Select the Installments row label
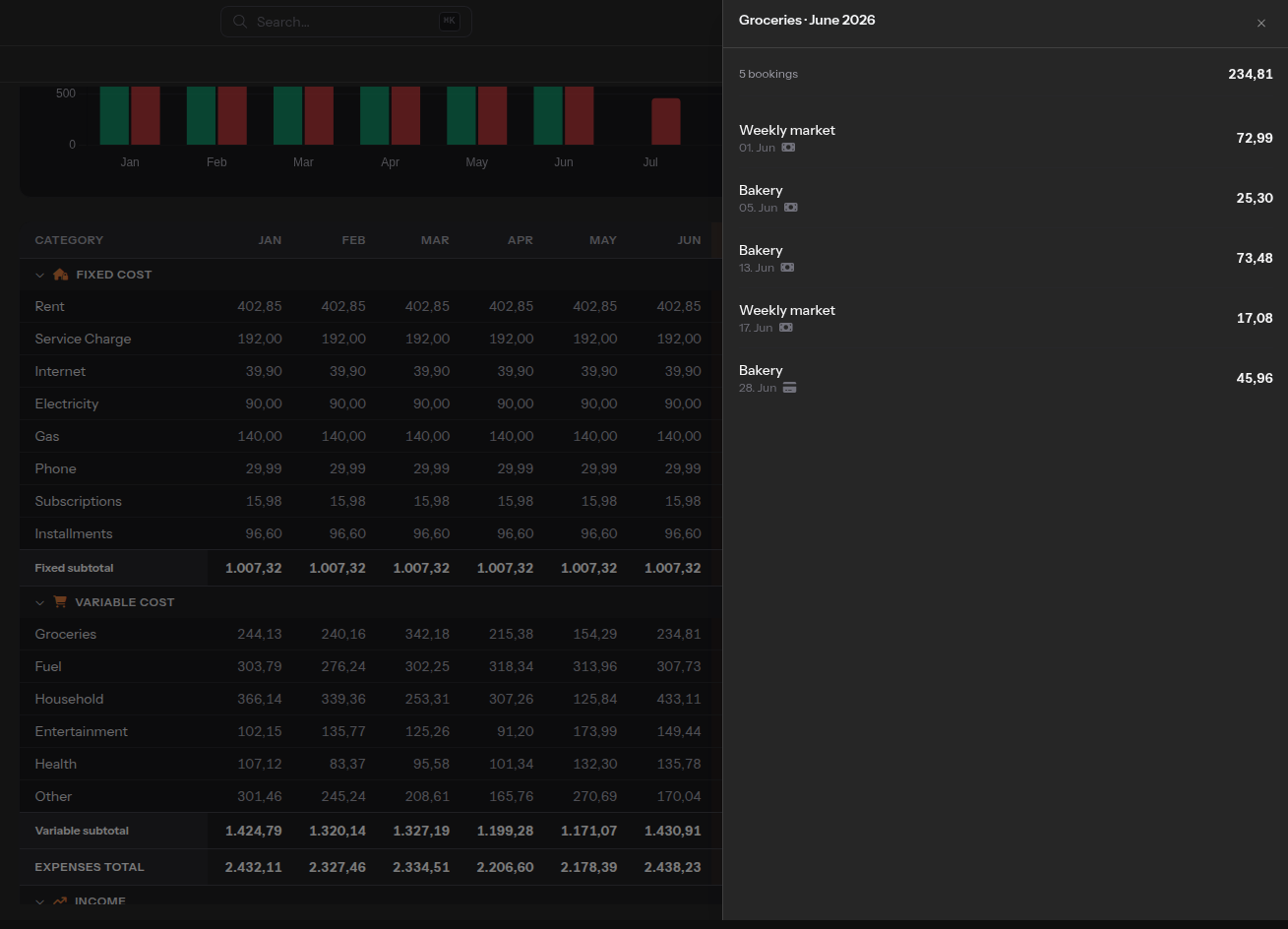The width and height of the screenshot is (1288, 929). click(x=74, y=533)
